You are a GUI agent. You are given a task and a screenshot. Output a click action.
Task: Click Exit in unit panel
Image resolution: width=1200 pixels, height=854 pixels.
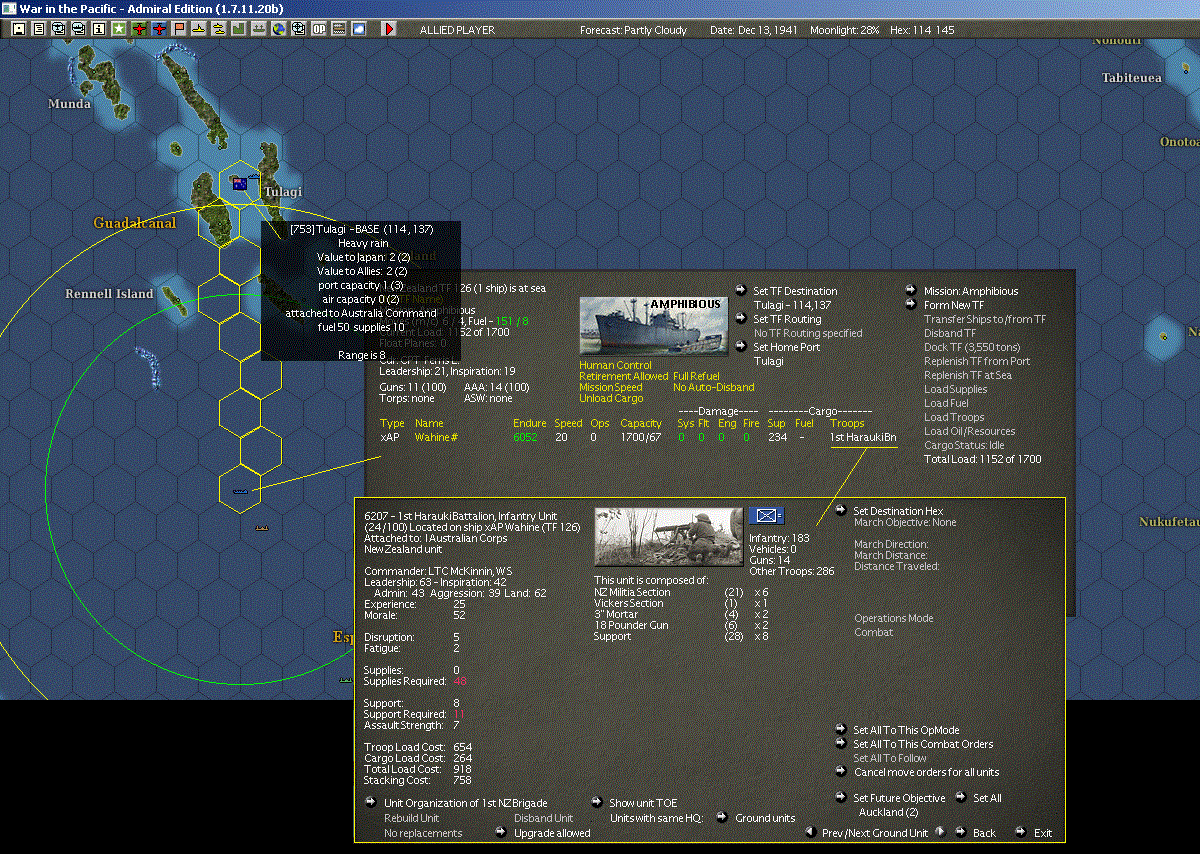click(x=1043, y=832)
